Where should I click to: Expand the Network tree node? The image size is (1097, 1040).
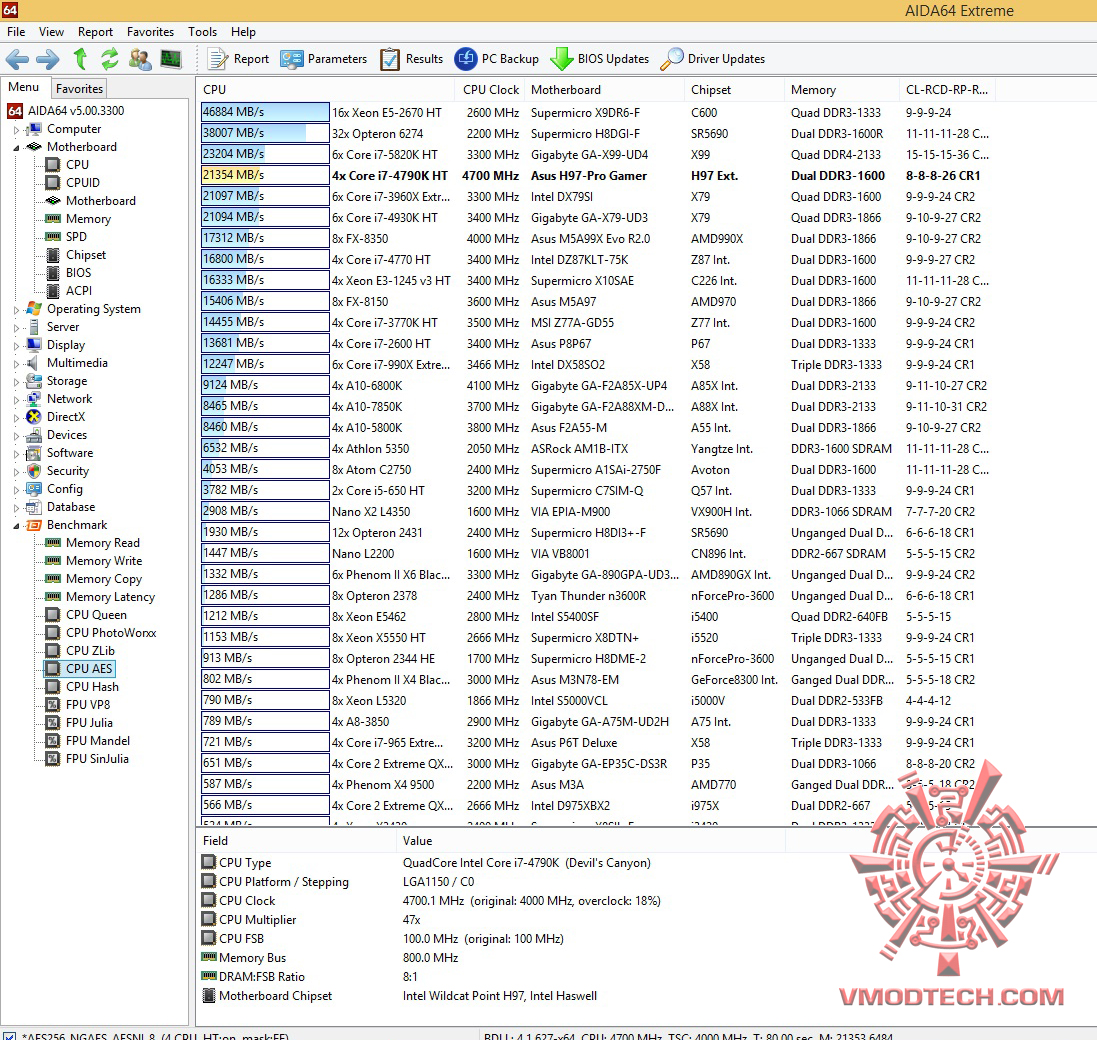click(x=16, y=399)
